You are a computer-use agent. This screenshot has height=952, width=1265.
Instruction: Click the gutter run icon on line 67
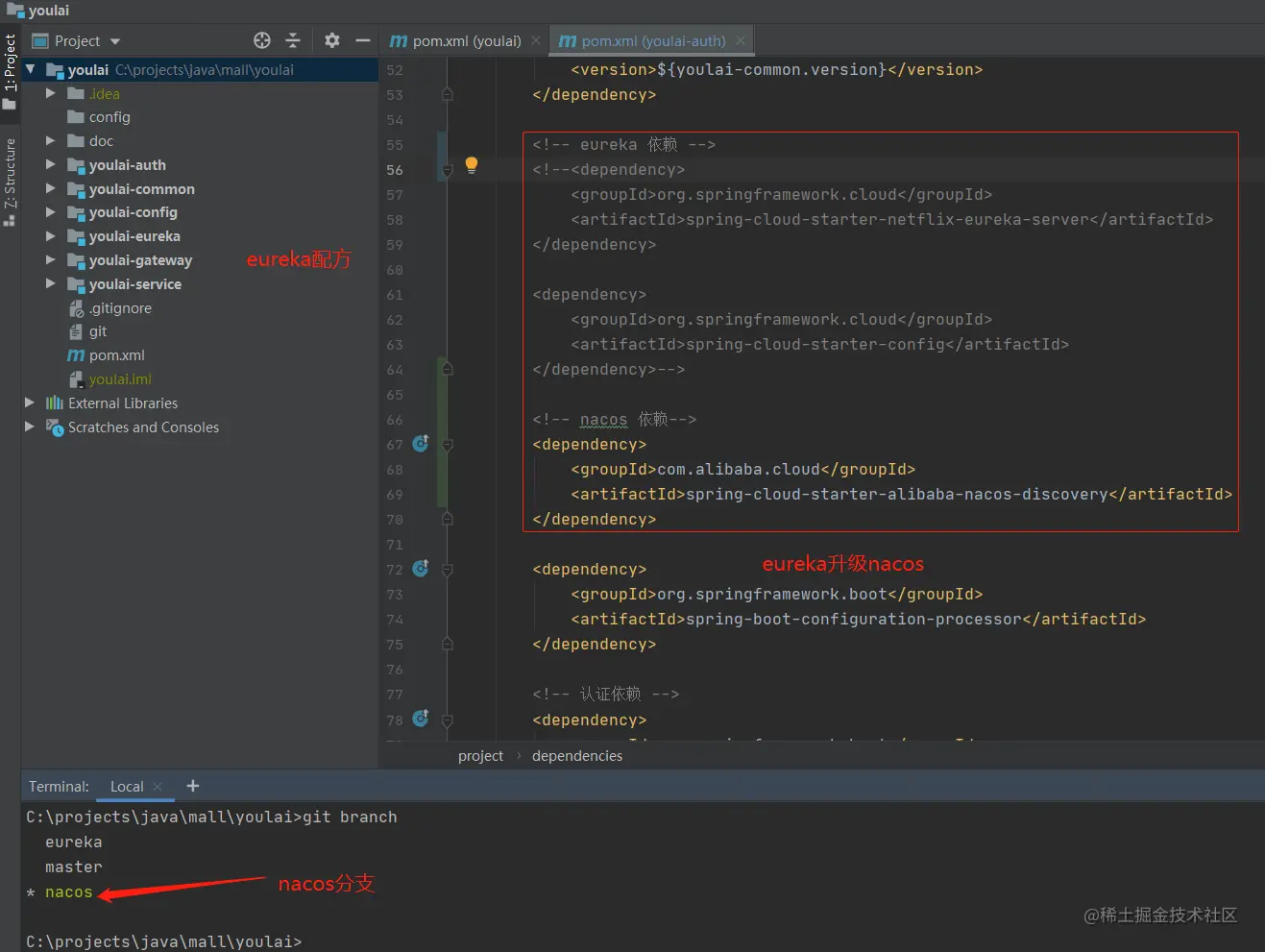click(x=421, y=444)
